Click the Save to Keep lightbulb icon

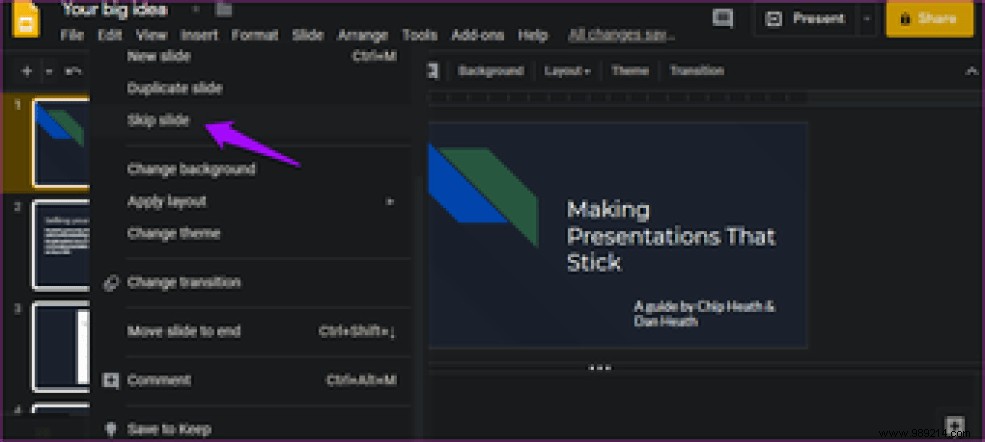[x=111, y=429]
